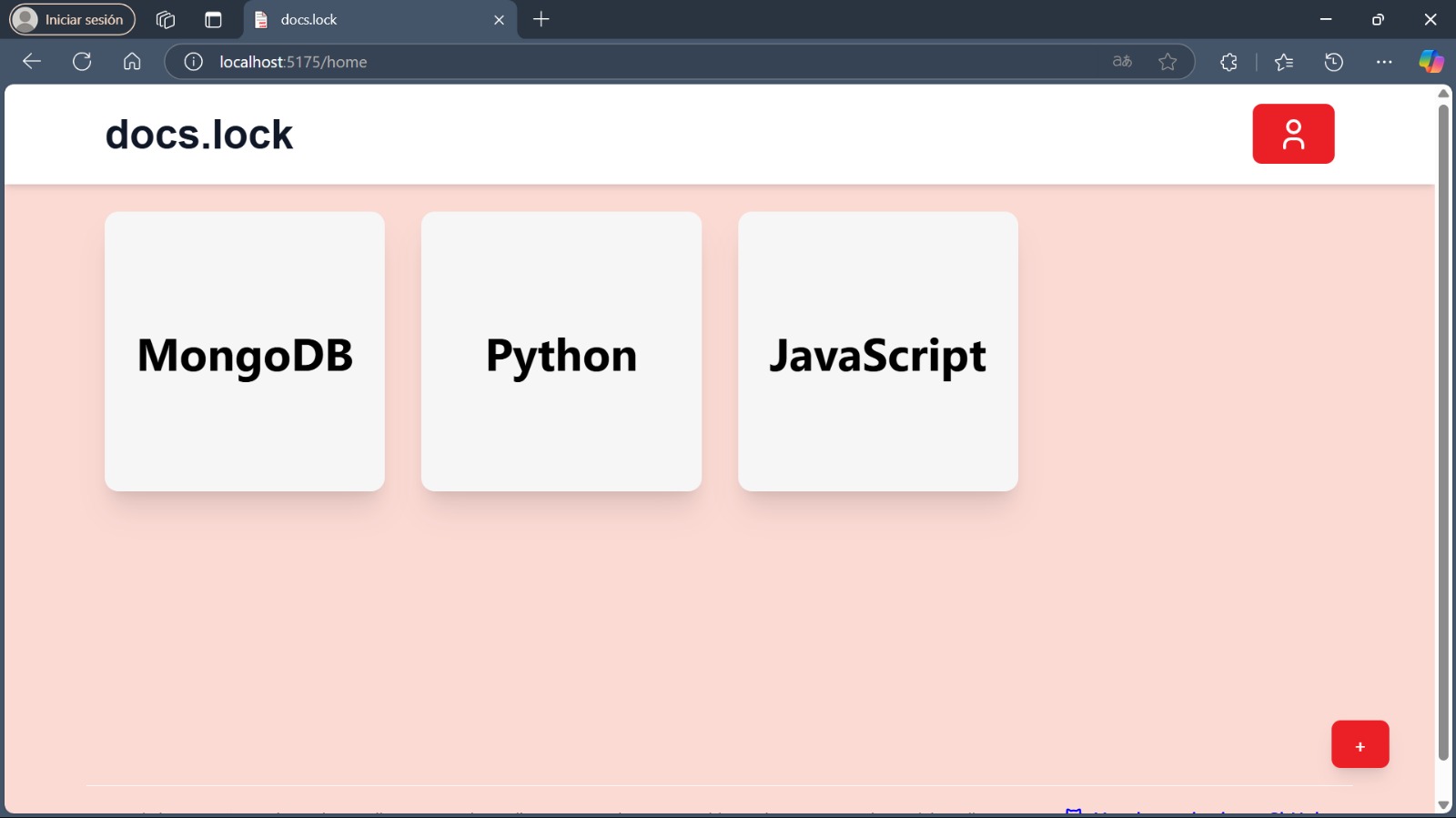Image resolution: width=1456 pixels, height=818 pixels.
Task: Open browser extensions puzzle icon
Action: (x=1228, y=62)
